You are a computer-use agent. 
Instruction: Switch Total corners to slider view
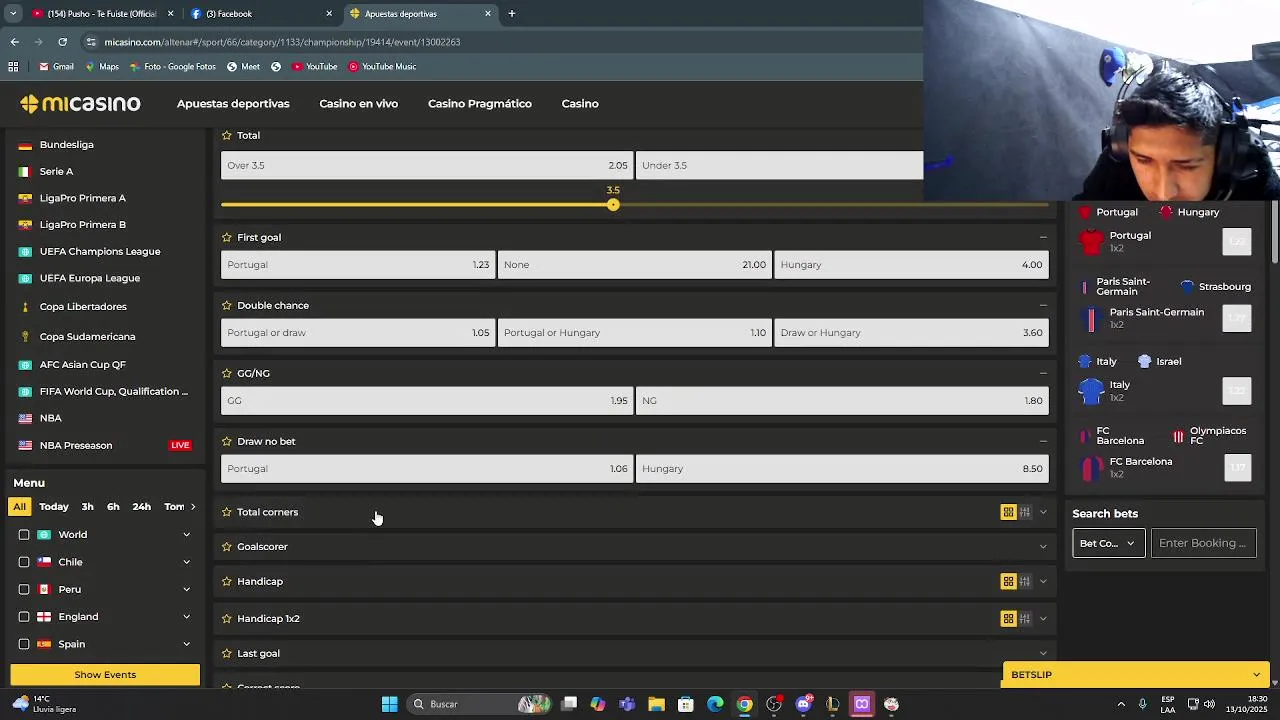(x=1024, y=512)
